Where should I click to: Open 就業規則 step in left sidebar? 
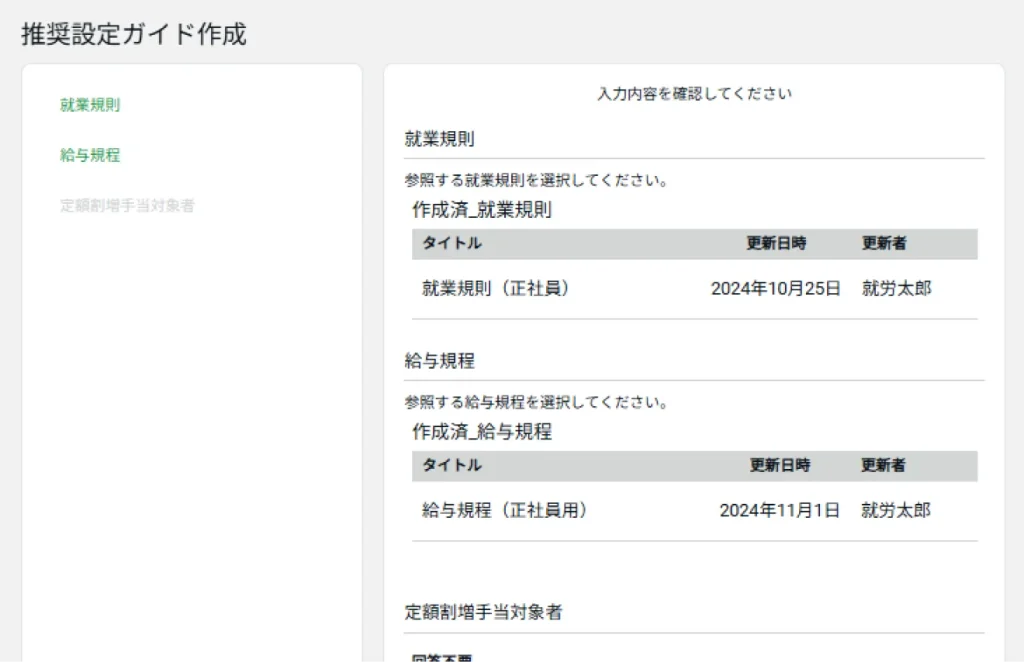[90, 105]
